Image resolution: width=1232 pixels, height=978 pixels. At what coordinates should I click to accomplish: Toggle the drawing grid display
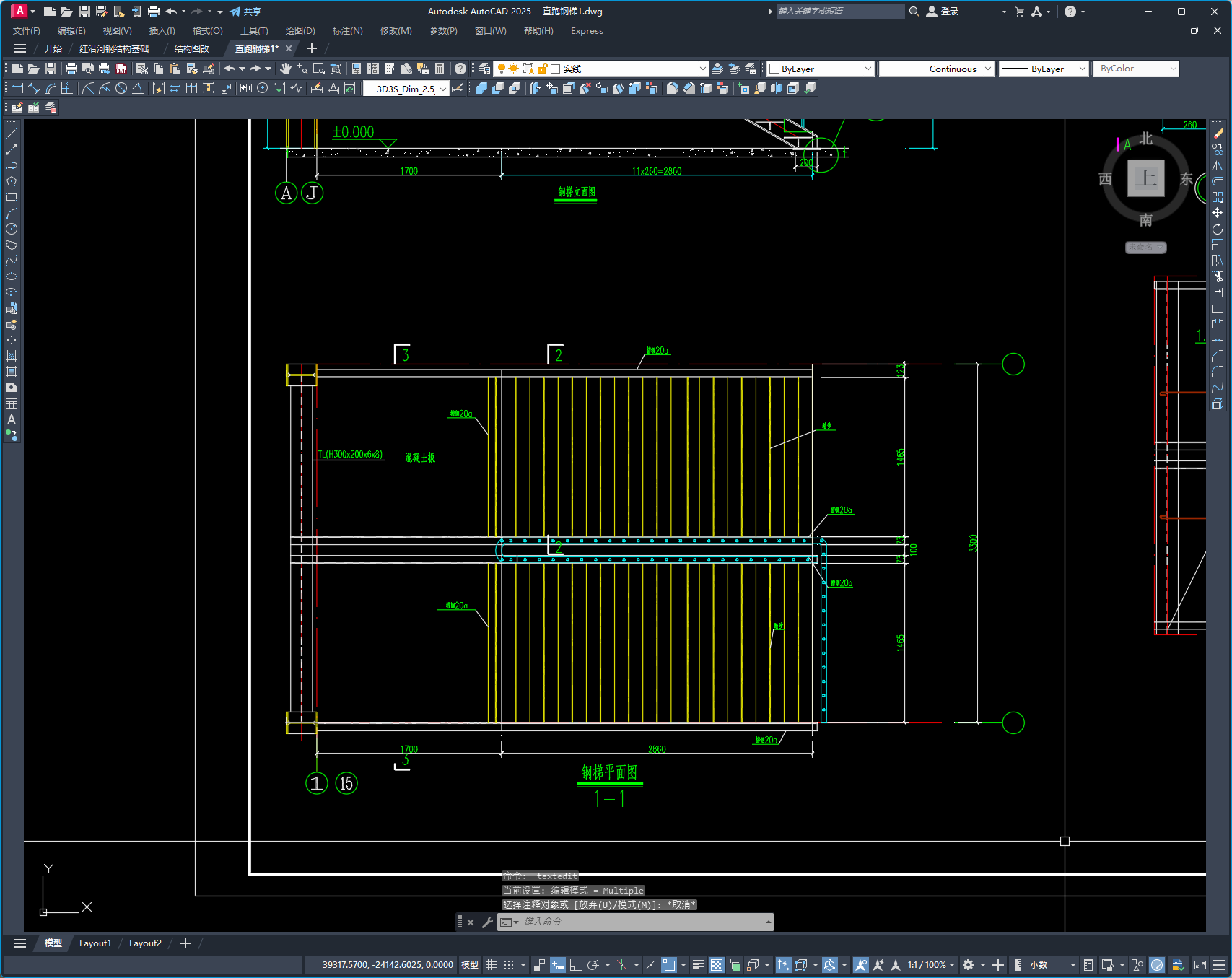pyautogui.click(x=492, y=965)
